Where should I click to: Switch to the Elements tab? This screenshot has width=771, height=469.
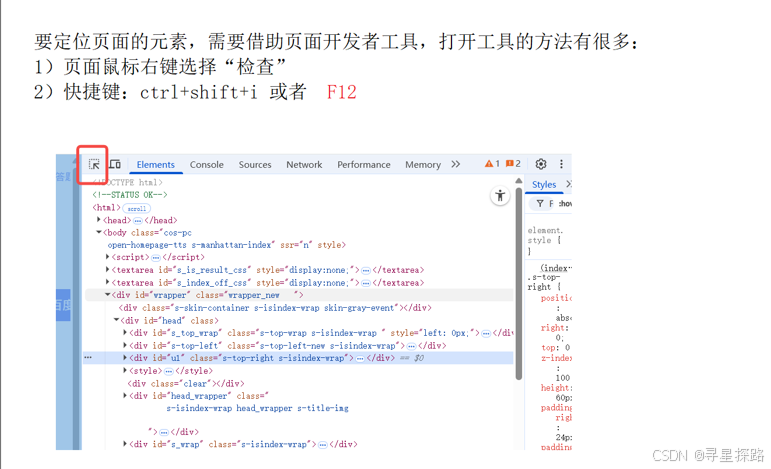pos(155,165)
